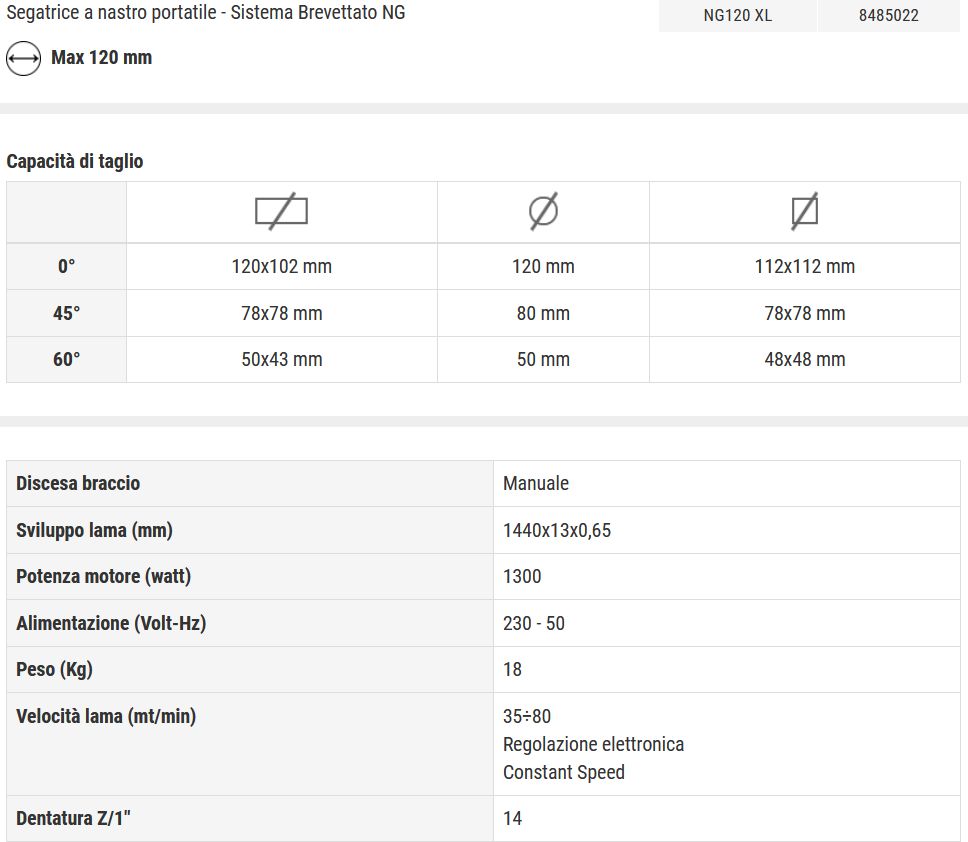Click the Segatrice a nastro portatile title

point(206,13)
